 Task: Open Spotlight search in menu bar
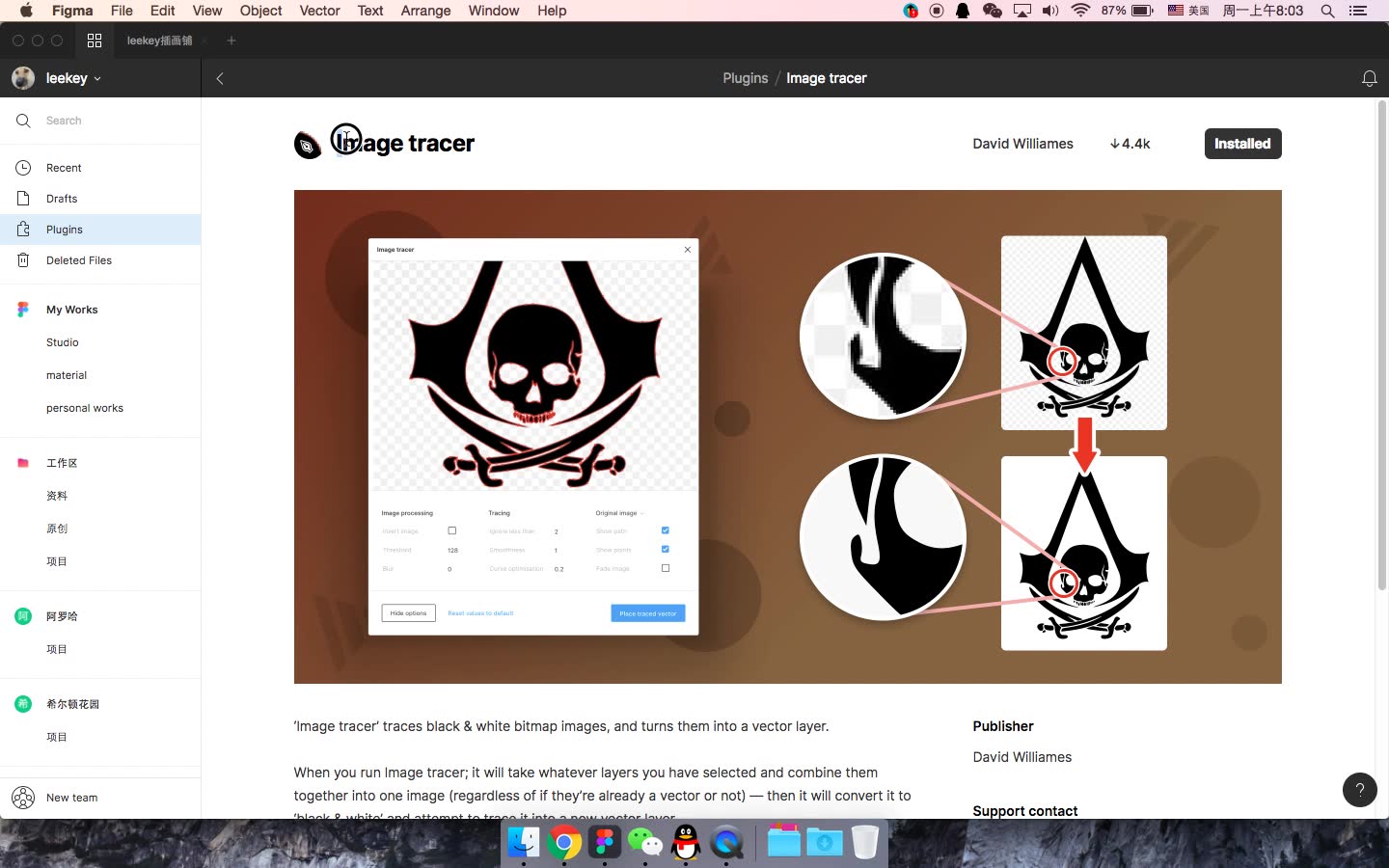(x=1327, y=11)
